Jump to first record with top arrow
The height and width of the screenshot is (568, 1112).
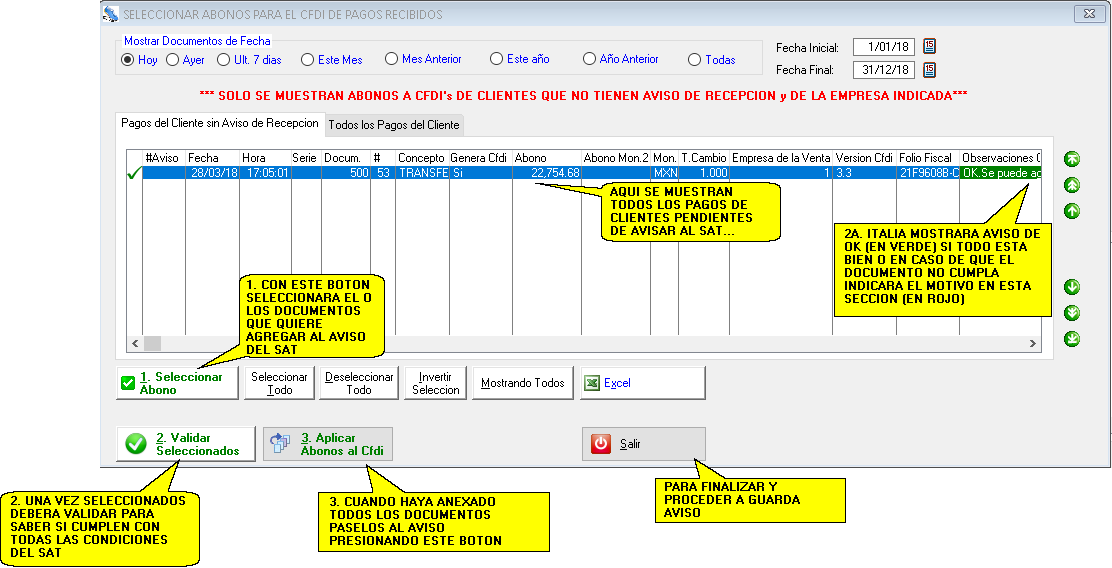click(1072, 159)
